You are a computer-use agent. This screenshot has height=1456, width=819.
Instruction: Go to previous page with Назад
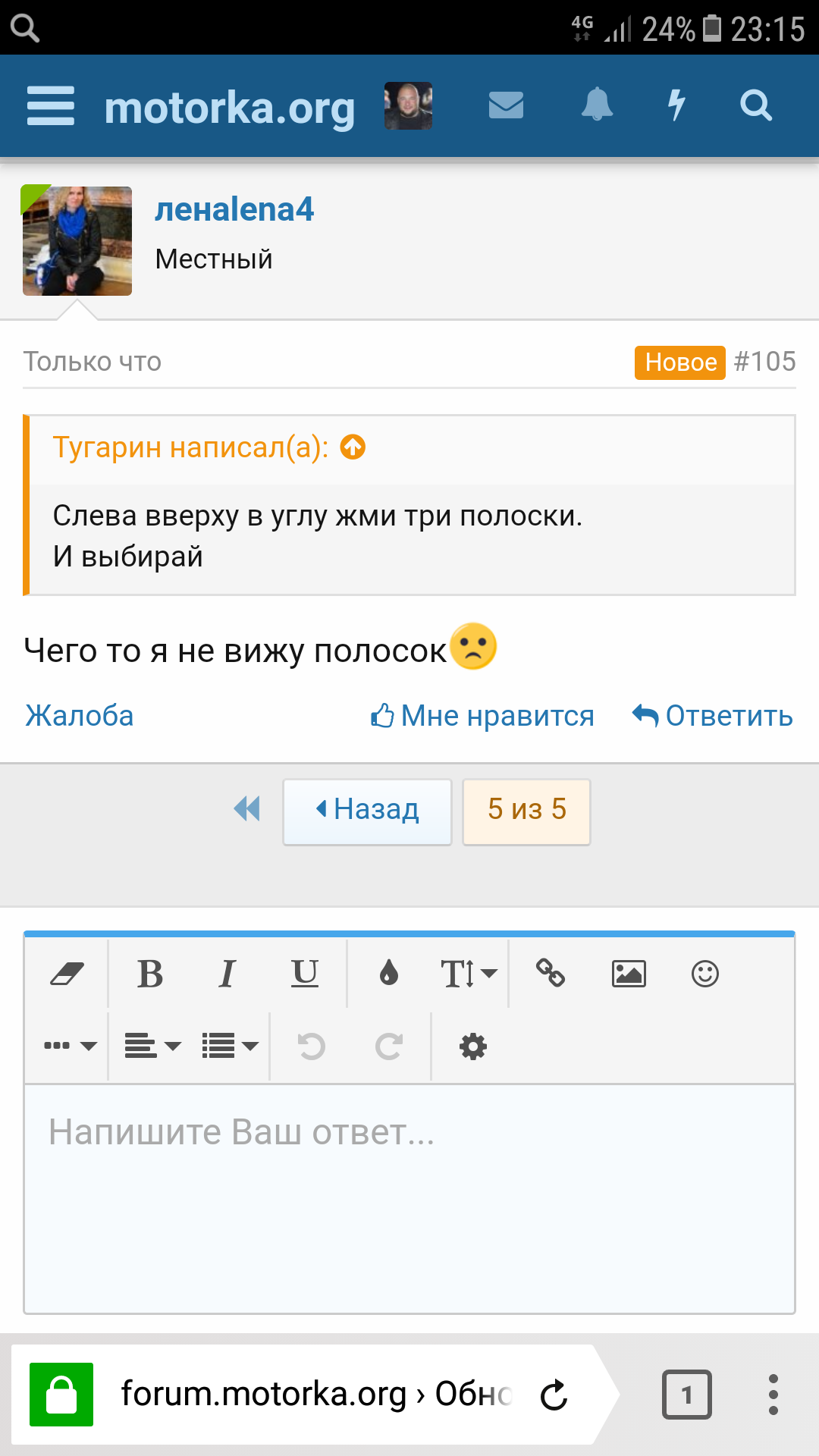pyautogui.click(x=367, y=810)
